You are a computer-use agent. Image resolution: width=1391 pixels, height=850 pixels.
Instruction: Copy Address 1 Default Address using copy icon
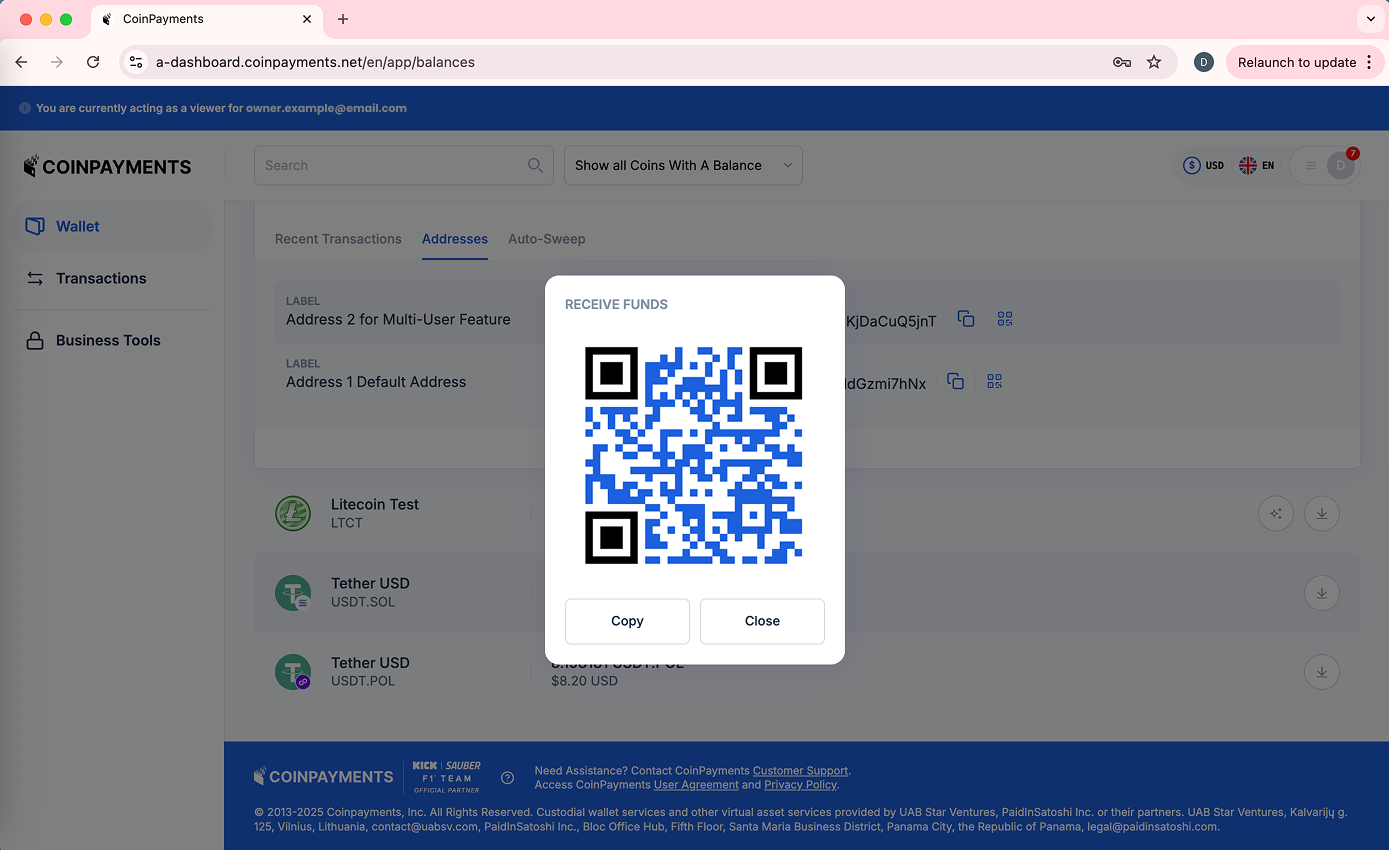[x=956, y=382]
